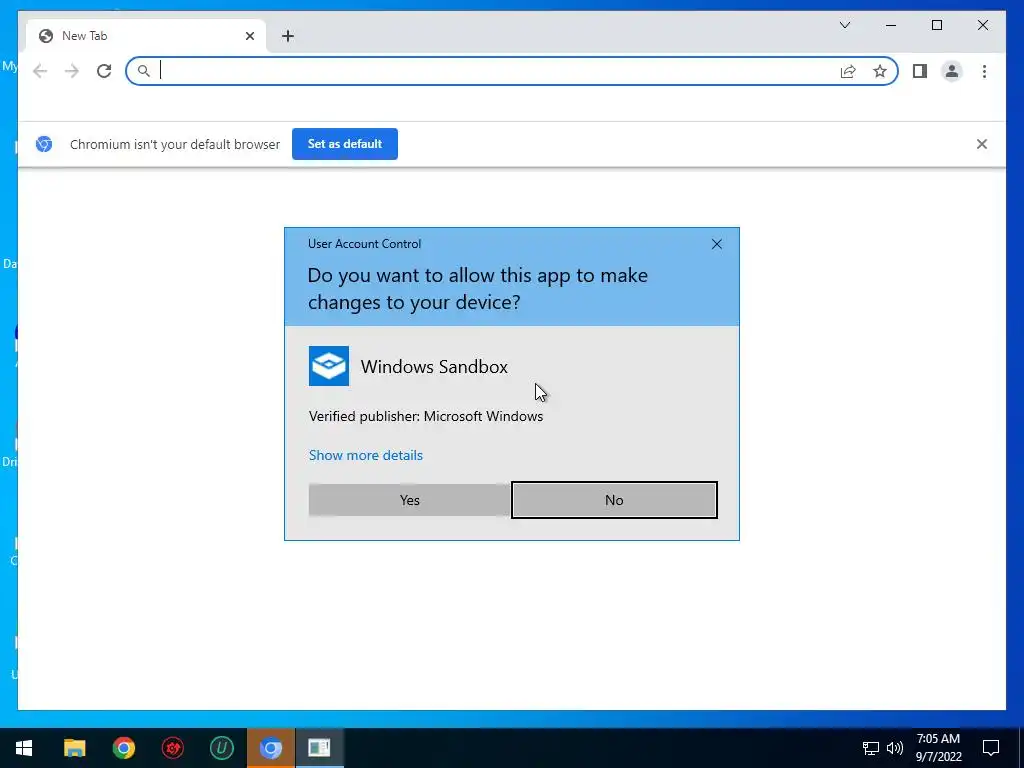Image resolution: width=1024 pixels, height=768 pixels.
Task: Open the Show more details link
Action: 366,455
